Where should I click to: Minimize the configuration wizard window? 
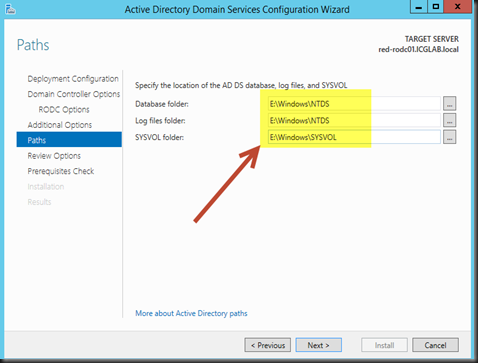pos(419,7)
